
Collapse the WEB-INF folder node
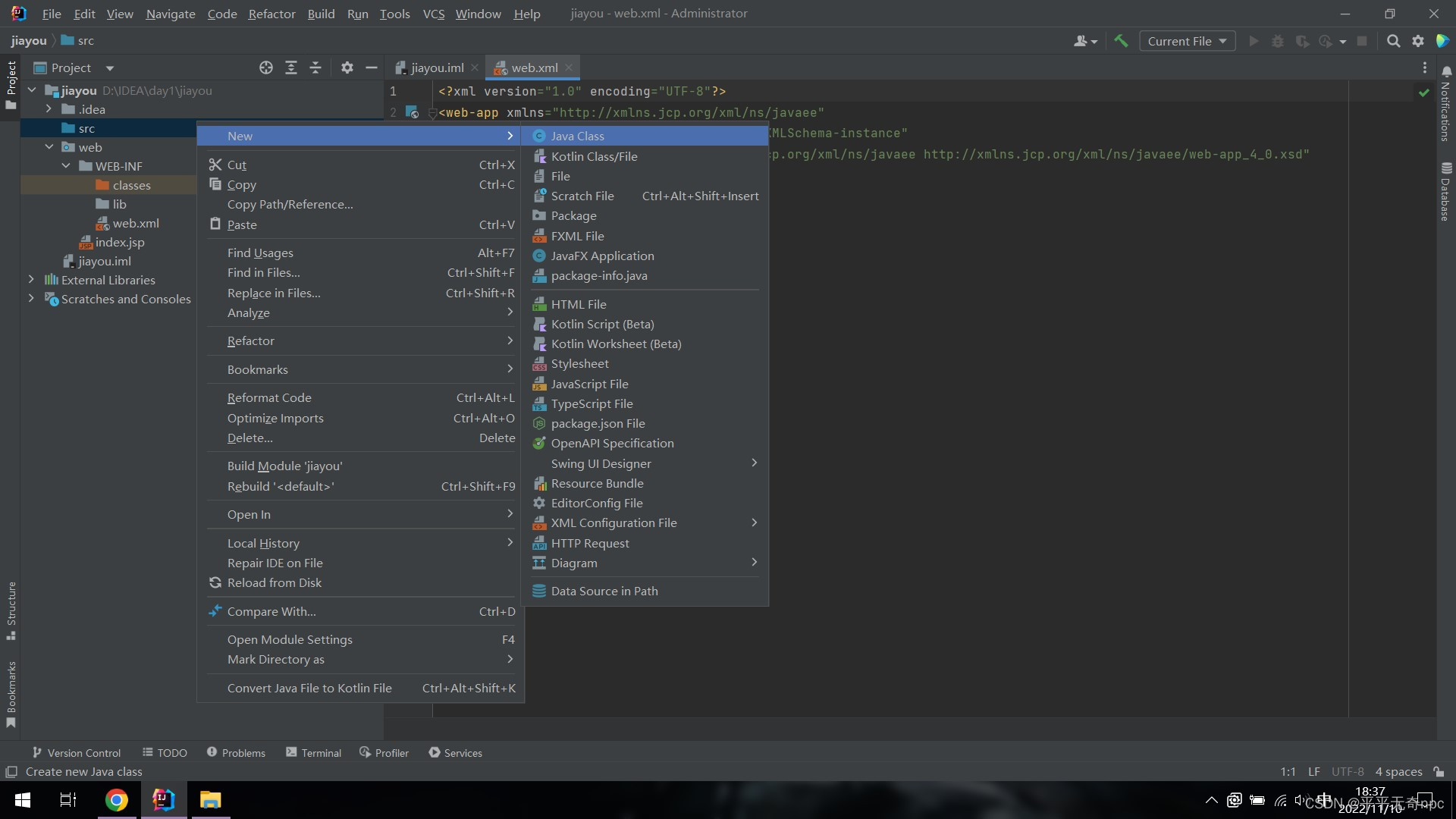[x=66, y=166]
